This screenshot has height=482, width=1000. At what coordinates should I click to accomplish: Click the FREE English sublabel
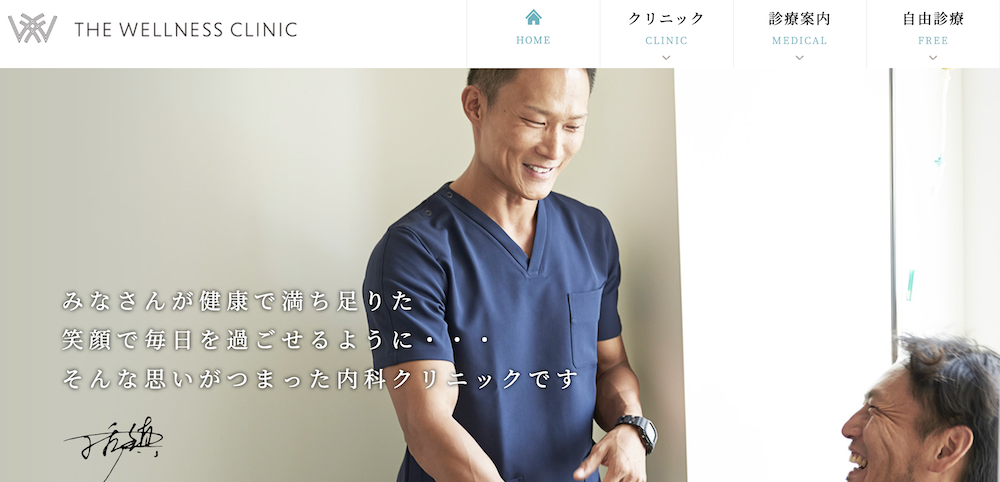[933, 41]
